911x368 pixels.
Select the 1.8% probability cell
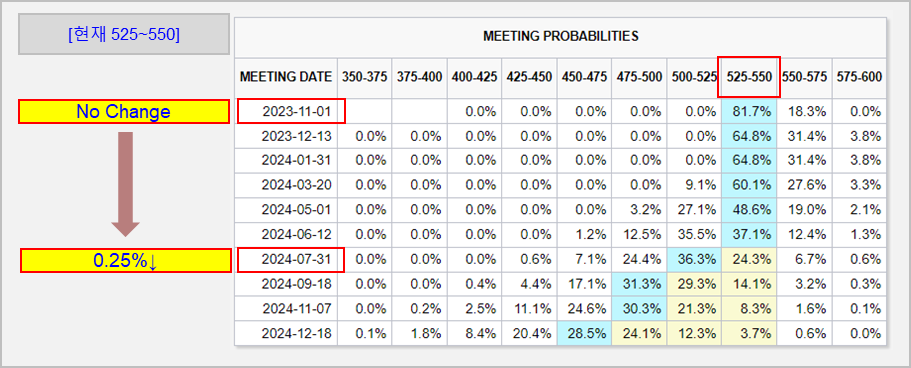pyautogui.click(x=419, y=334)
